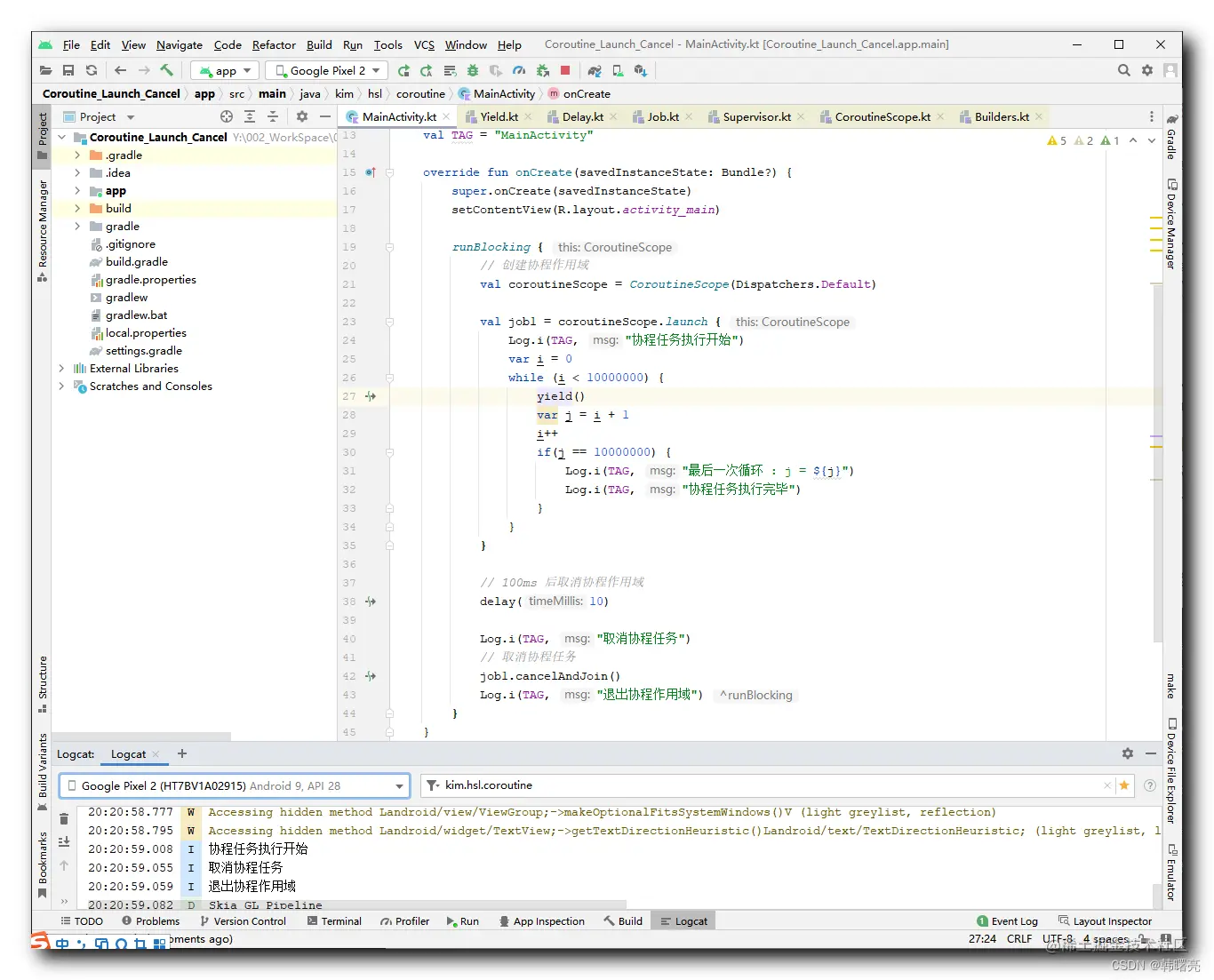Click the Make Project hammer icon
1214x980 pixels.
[x=166, y=70]
